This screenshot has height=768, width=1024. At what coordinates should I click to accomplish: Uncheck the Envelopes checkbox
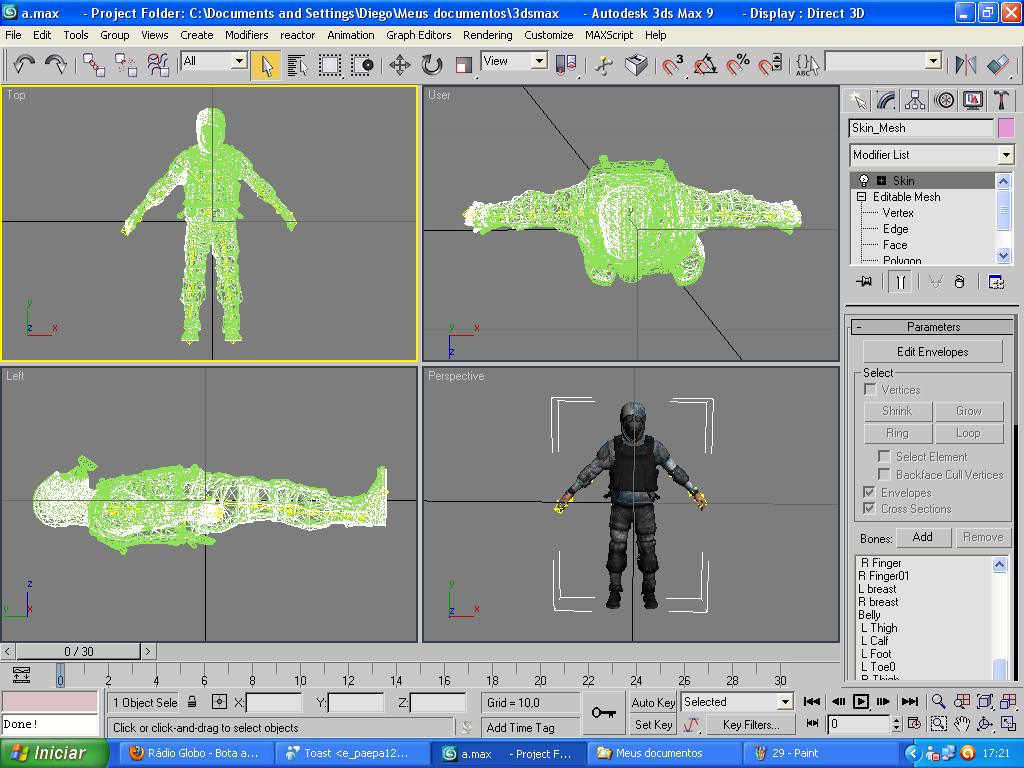870,493
